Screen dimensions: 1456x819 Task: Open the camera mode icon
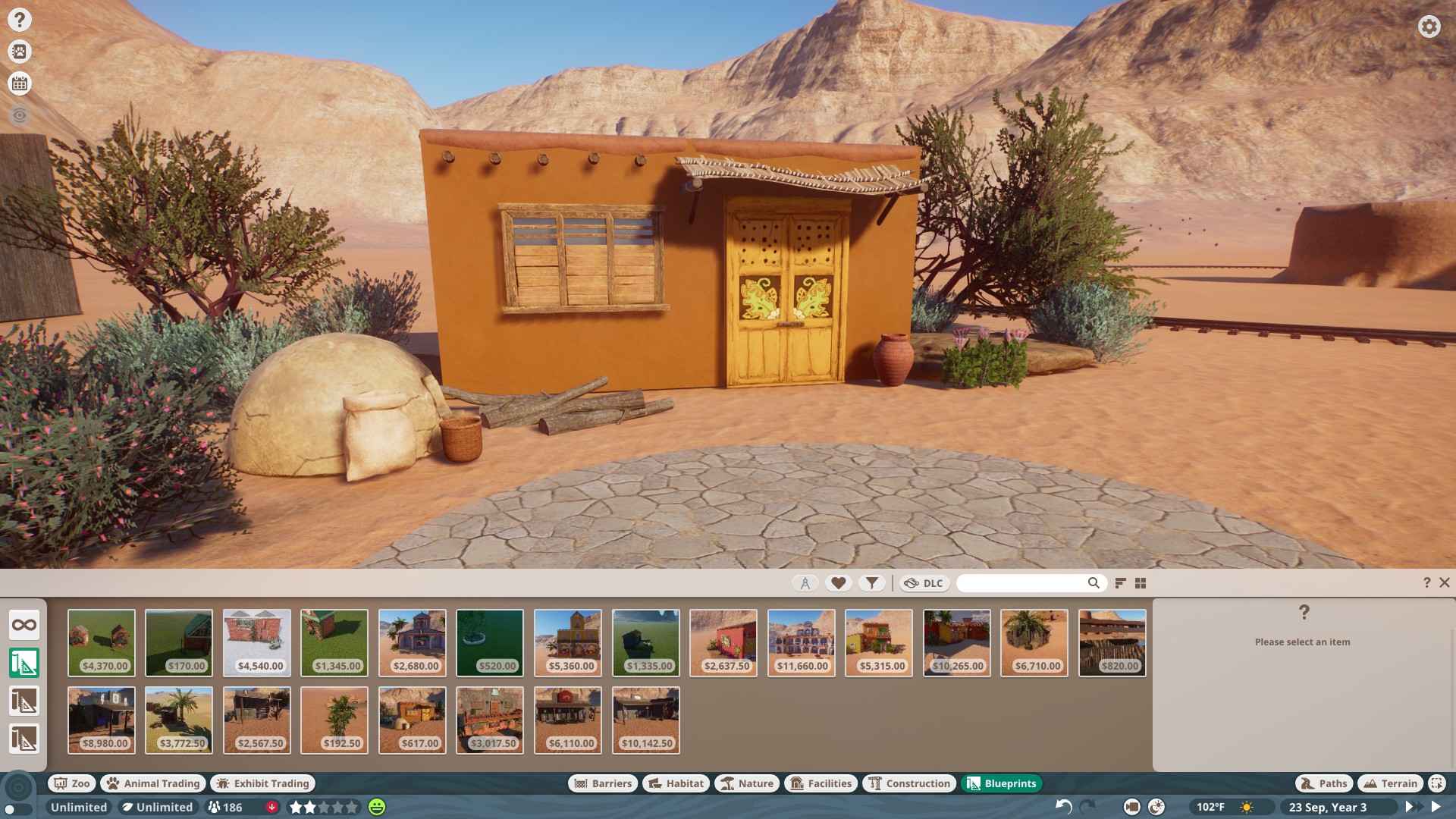[1131, 807]
